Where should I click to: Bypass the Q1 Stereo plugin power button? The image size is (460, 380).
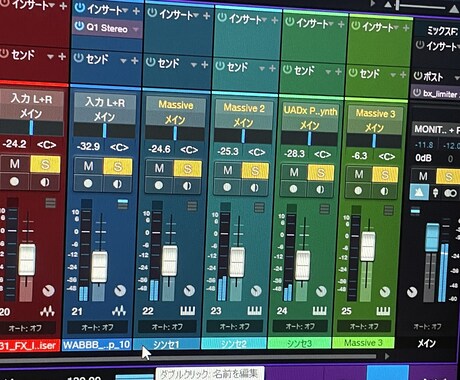[79, 25]
